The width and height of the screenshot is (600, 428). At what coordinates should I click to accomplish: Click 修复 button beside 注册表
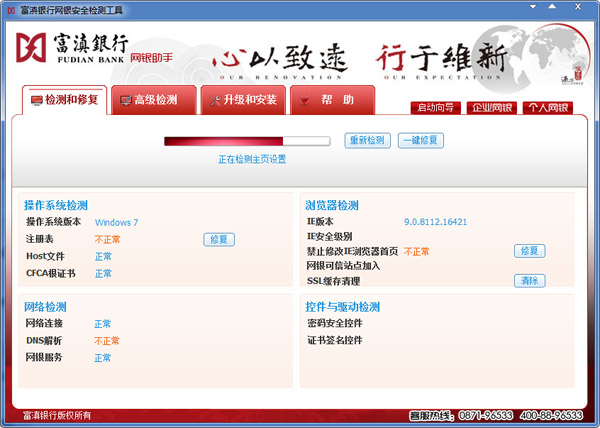coord(219,240)
